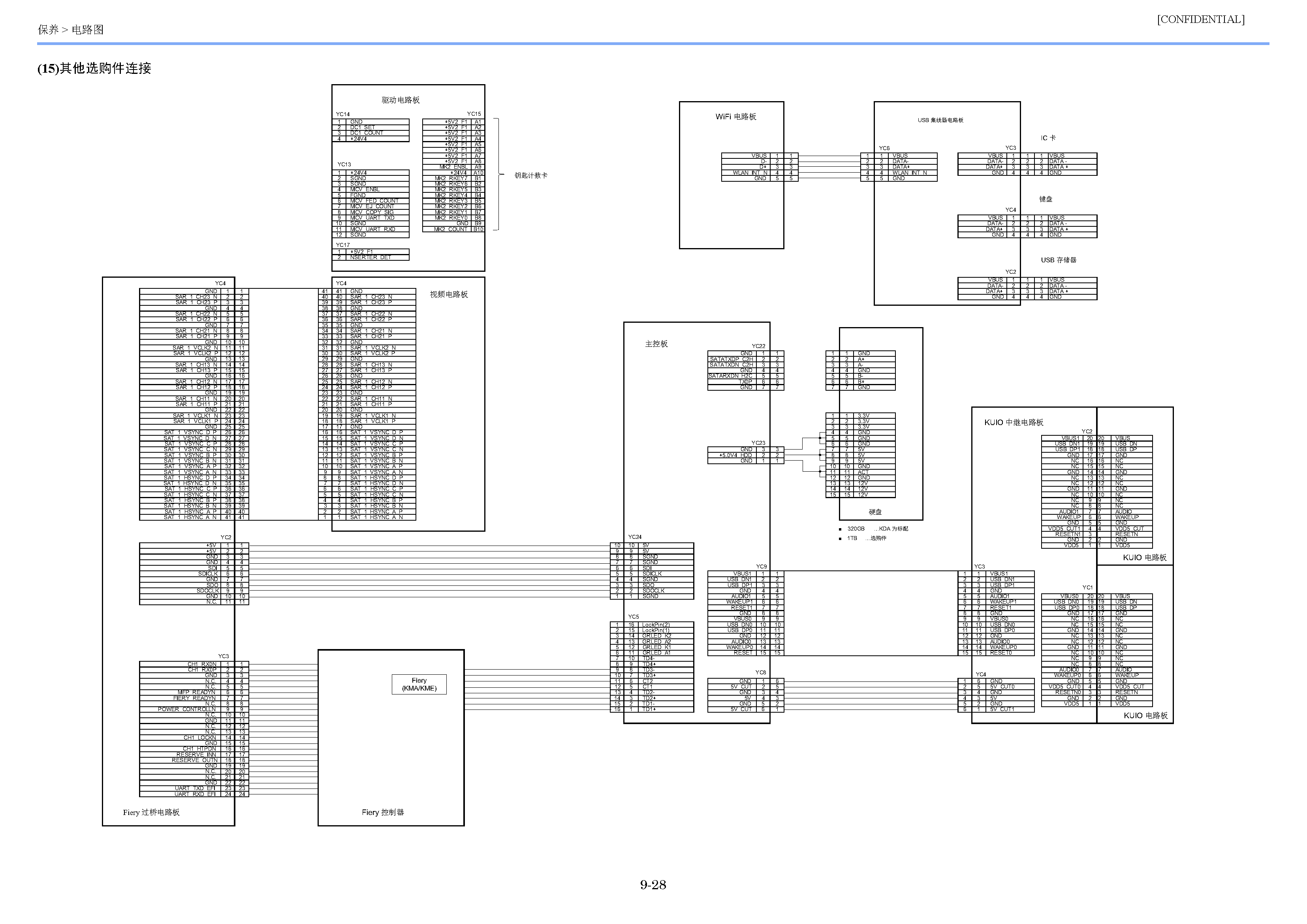Click the POWER CONTROLLN signal
This screenshot has height=924, width=1307.
tap(187, 709)
